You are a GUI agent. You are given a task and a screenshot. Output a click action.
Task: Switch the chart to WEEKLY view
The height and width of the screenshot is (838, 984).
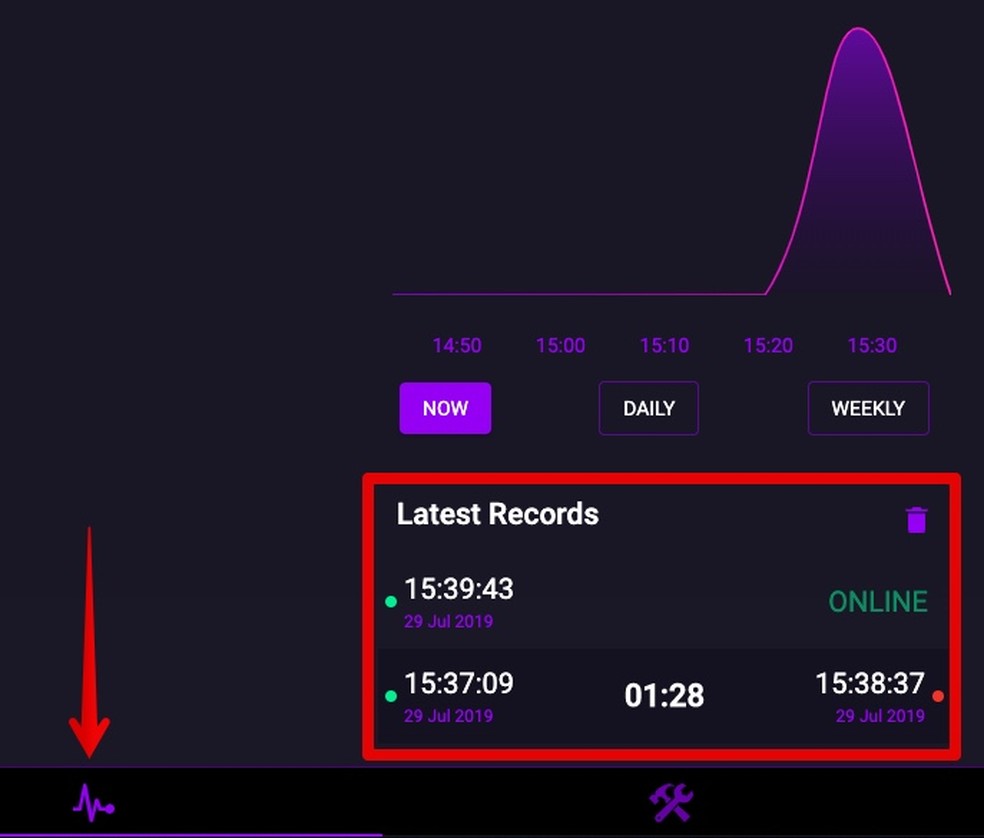[x=868, y=408]
